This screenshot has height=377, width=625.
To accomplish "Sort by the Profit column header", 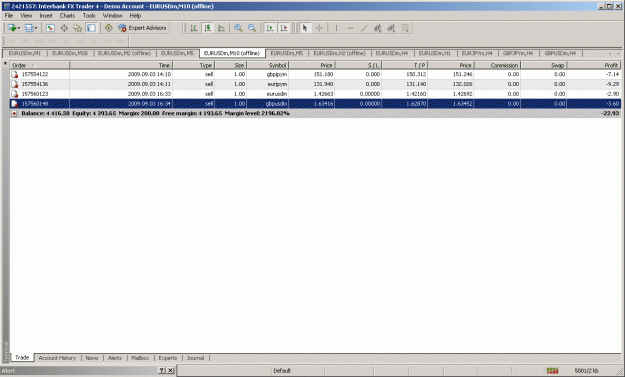I will [x=594, y=65].
